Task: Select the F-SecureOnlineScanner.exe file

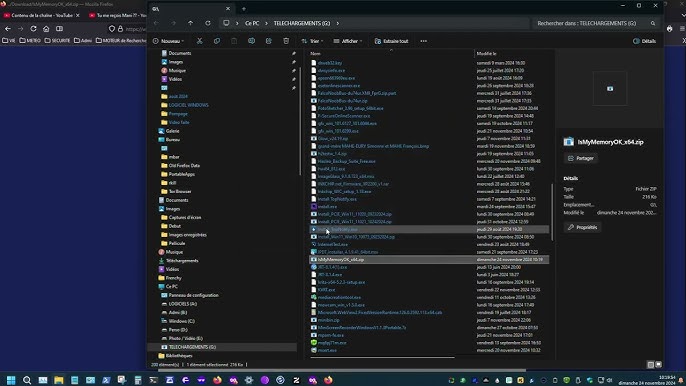Action: click(343, 116)
